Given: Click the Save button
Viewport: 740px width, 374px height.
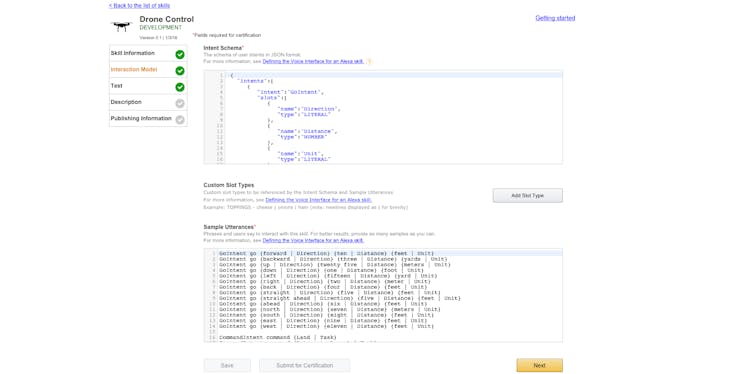Looking at the screenshot, I should pos(227,366).
